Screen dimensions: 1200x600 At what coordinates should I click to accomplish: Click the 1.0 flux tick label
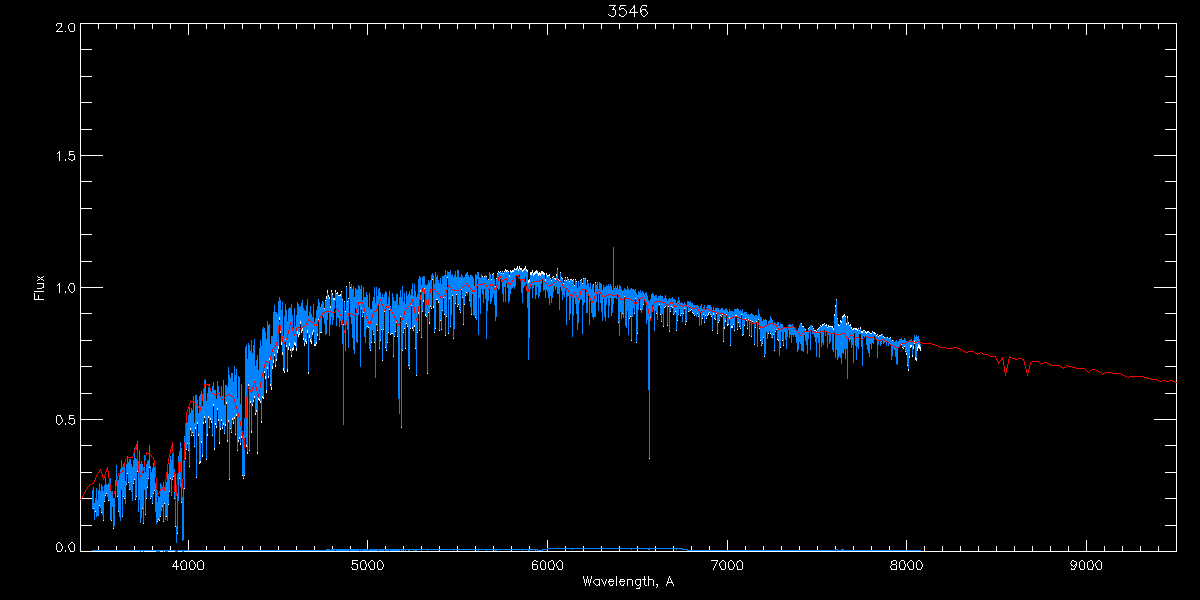click(x=64, y=288)
